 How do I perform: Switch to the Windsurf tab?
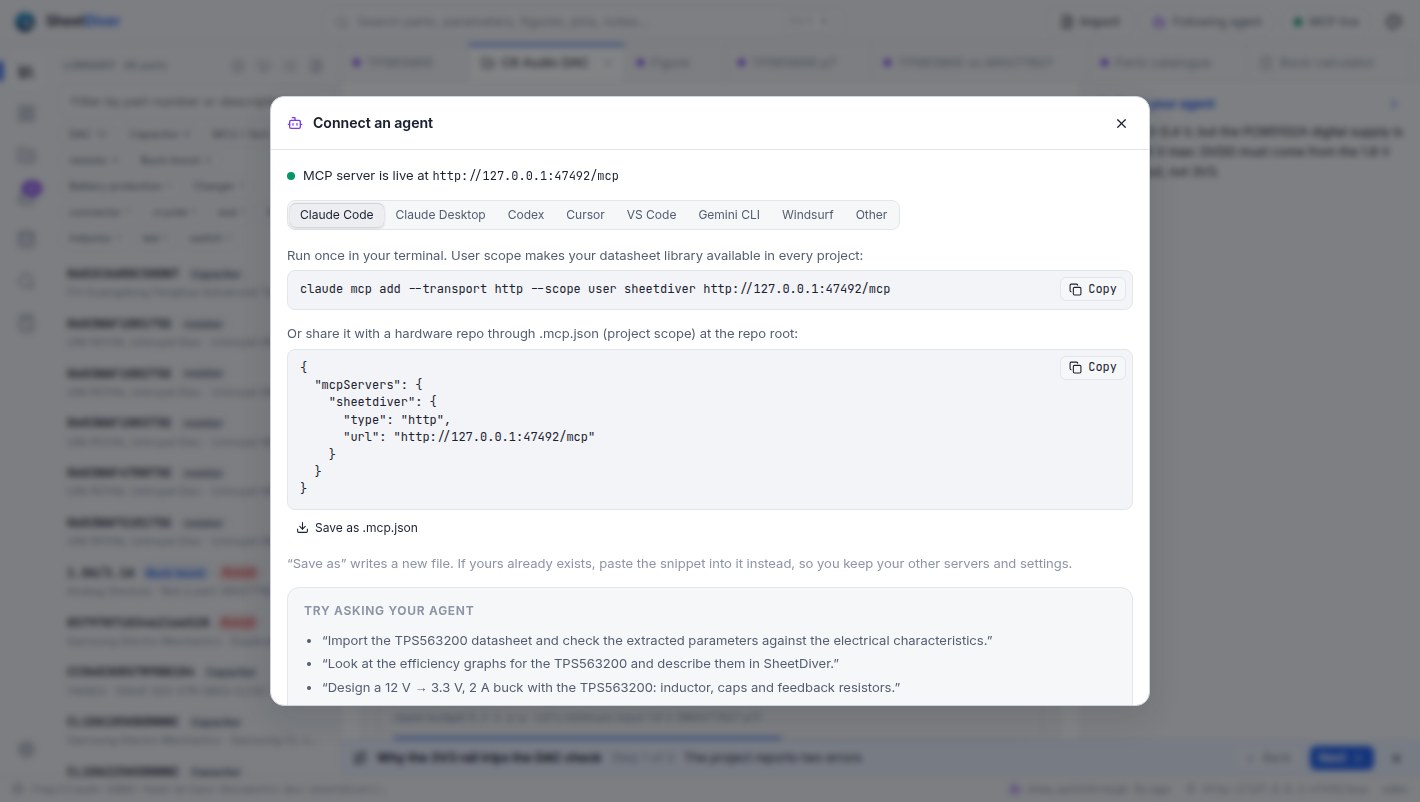808,215
